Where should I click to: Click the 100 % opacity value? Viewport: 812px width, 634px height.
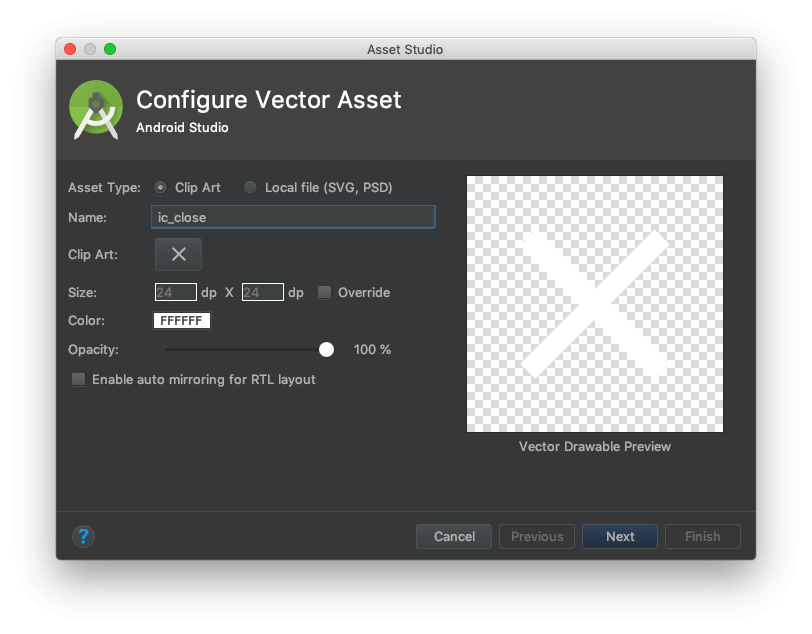(372, 350)
